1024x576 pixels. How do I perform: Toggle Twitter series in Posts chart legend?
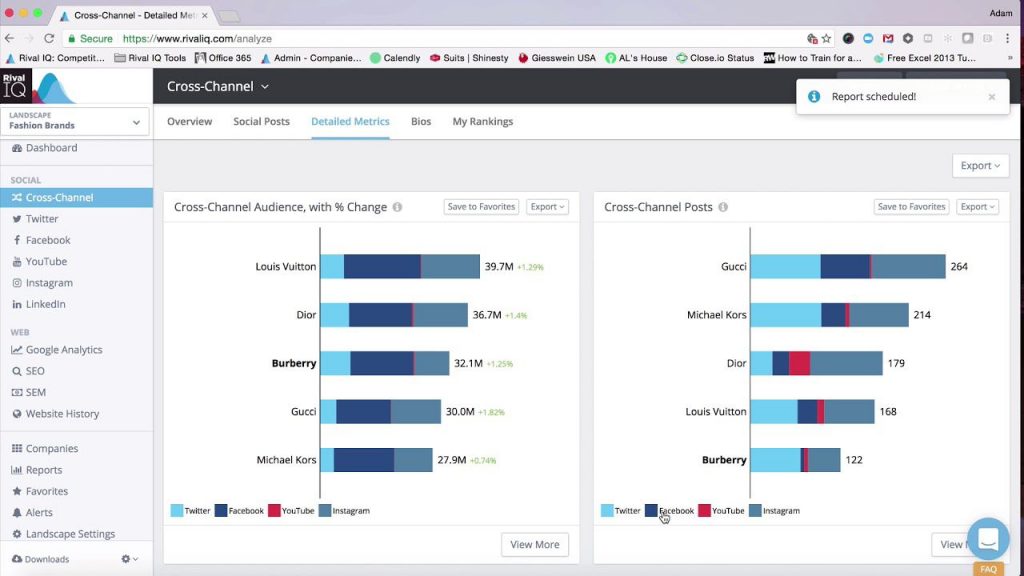(x=621, y=511)
